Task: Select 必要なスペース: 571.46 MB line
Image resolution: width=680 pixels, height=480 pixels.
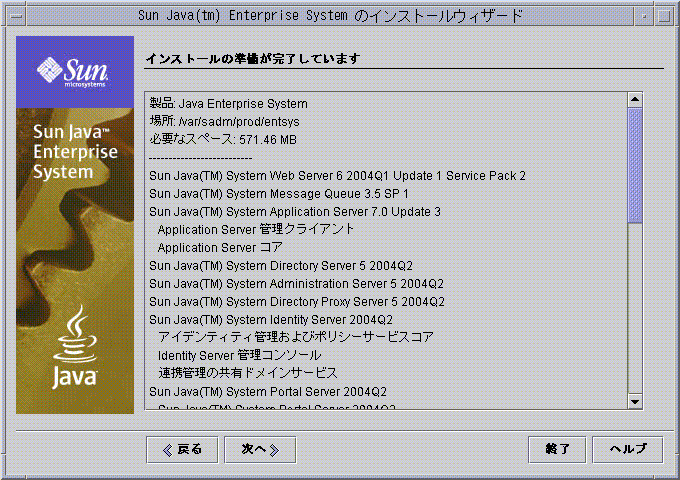Action: [223, 140]
